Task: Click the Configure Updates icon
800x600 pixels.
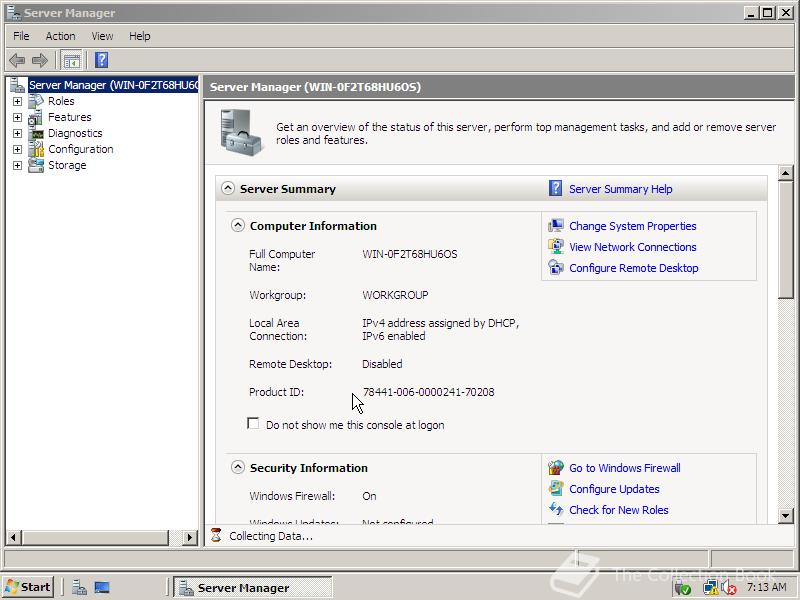Action: pyautogui.click(x=556, y=488)
